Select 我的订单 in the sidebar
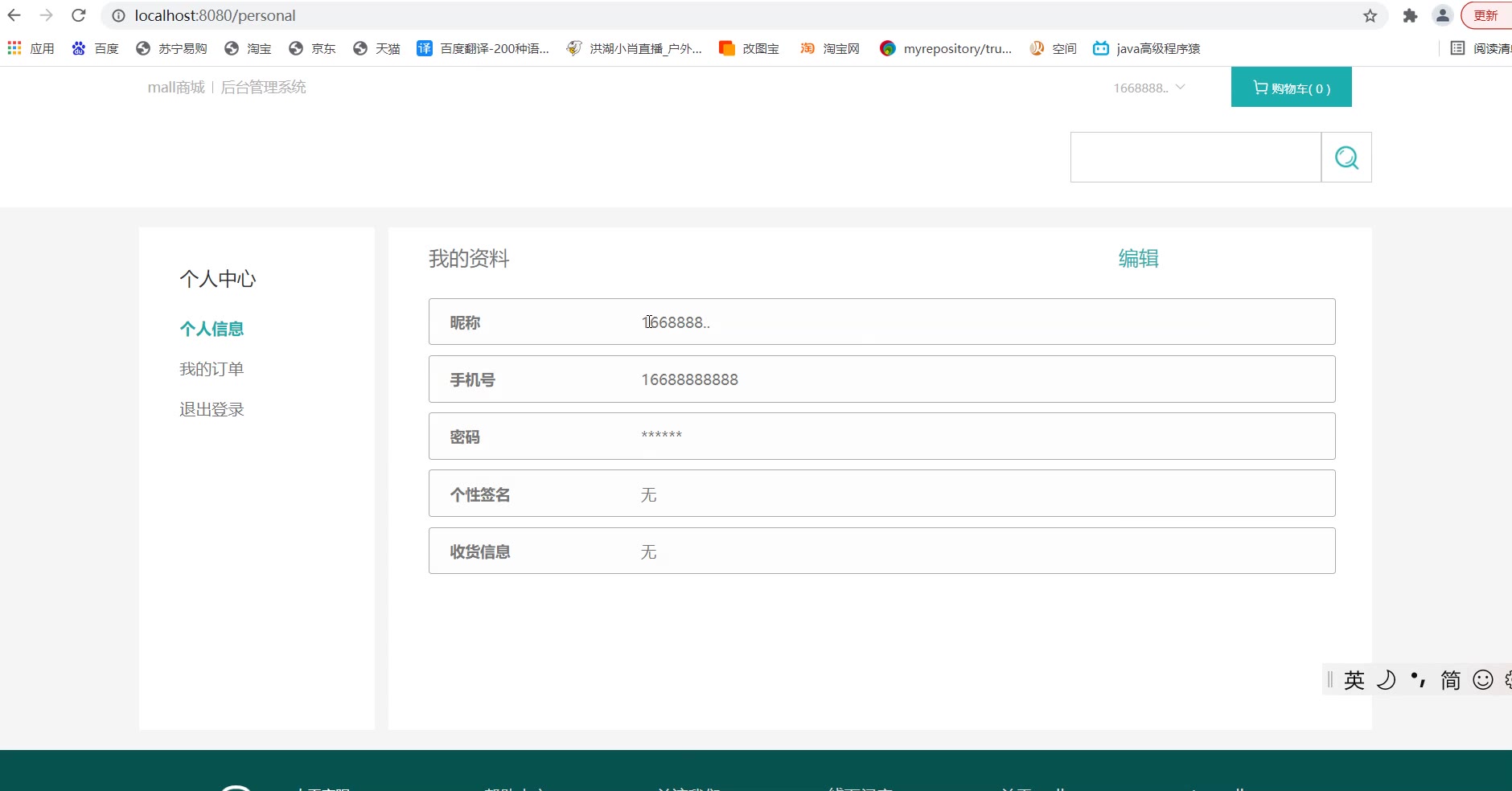Screen dimensions: 1512x791 tap(212, 369)
